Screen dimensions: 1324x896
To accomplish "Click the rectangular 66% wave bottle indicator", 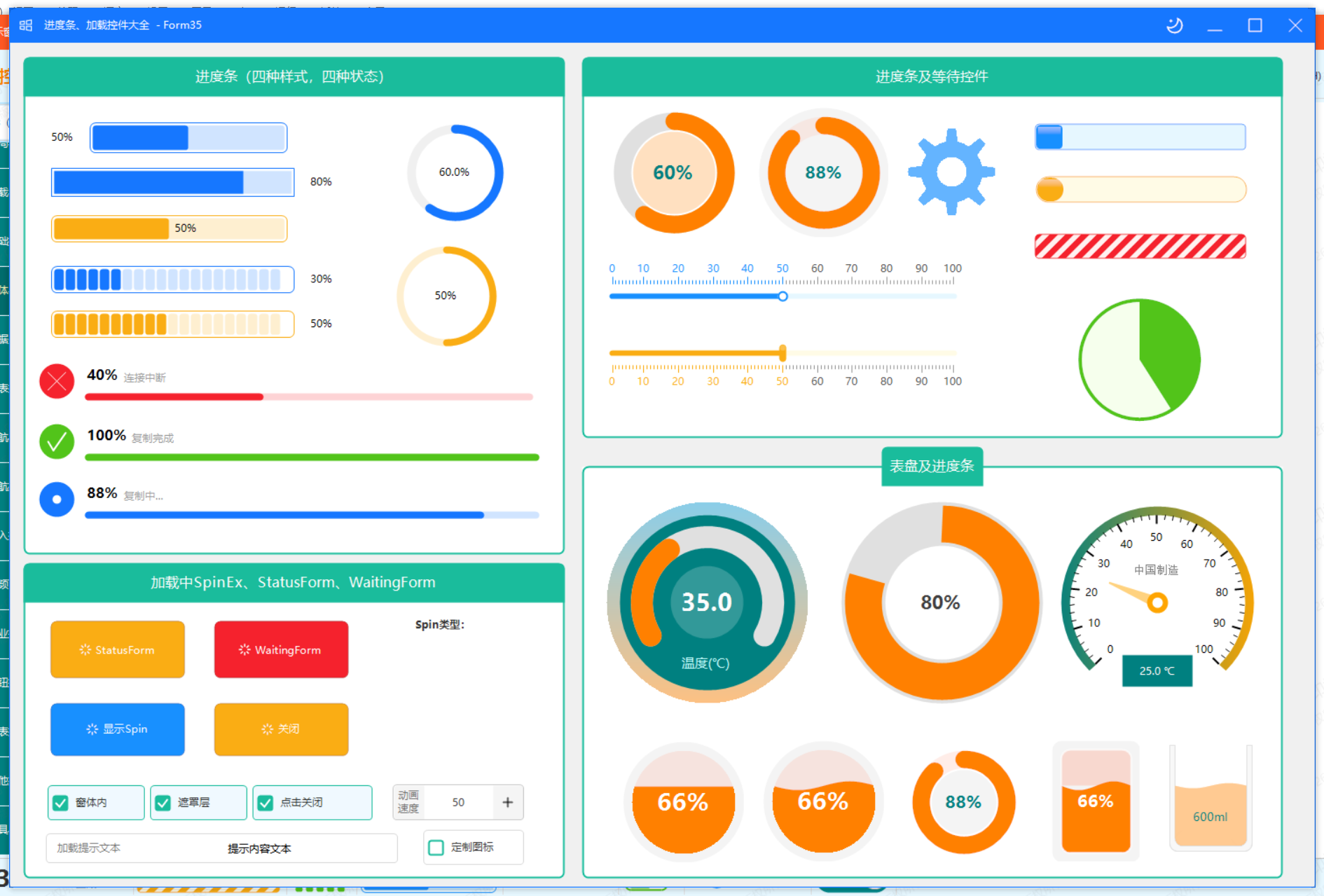I will pyautogui.click(x=1096, y=801).
